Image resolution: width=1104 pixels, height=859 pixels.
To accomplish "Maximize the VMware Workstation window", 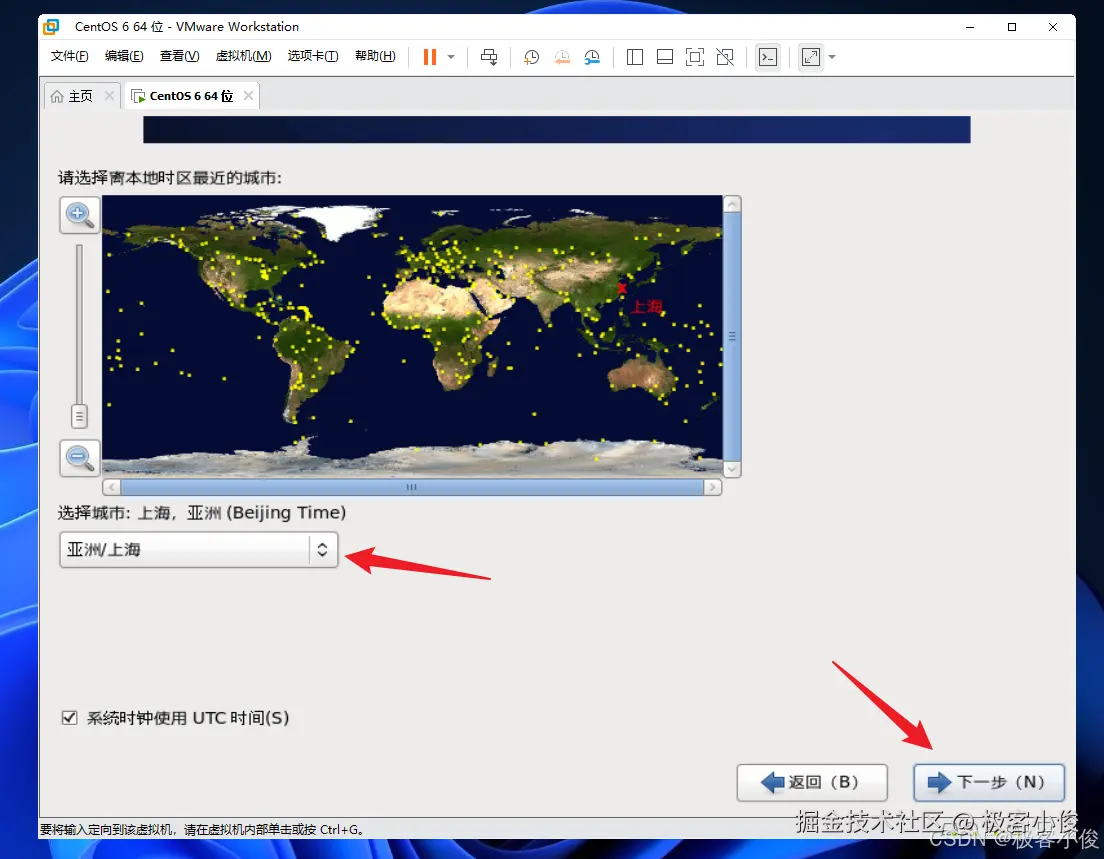I will point(1012,27).
